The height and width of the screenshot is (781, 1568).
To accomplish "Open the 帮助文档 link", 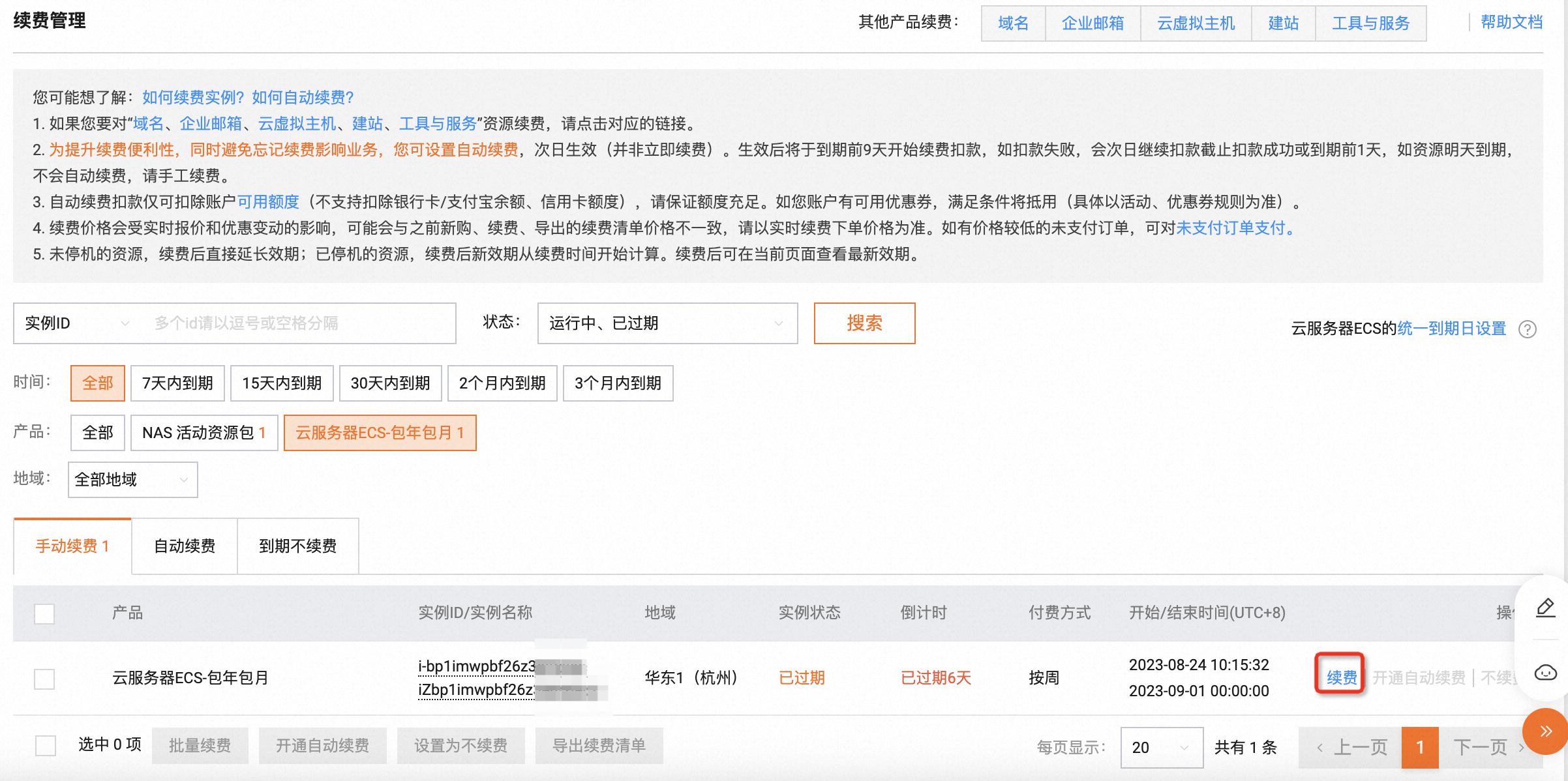I will tap(1511, 22).
